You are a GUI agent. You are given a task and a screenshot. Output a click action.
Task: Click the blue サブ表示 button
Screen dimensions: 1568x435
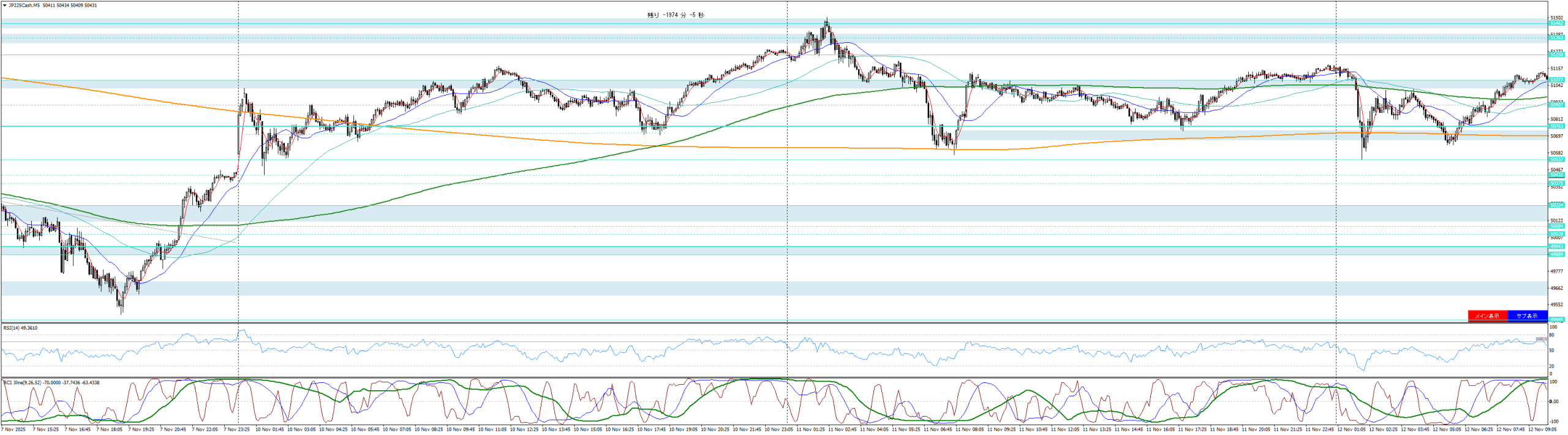pyautogui.click(x=1527, y=316)
